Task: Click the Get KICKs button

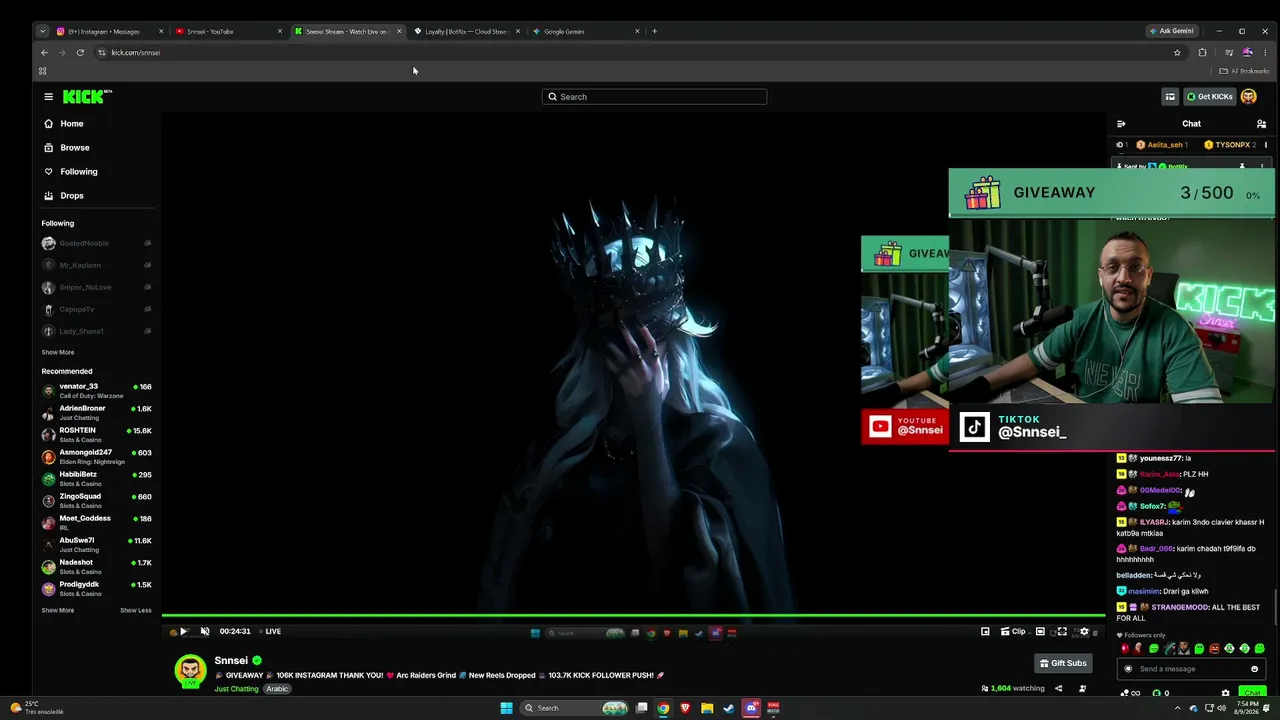Action: click(1209, 97)
